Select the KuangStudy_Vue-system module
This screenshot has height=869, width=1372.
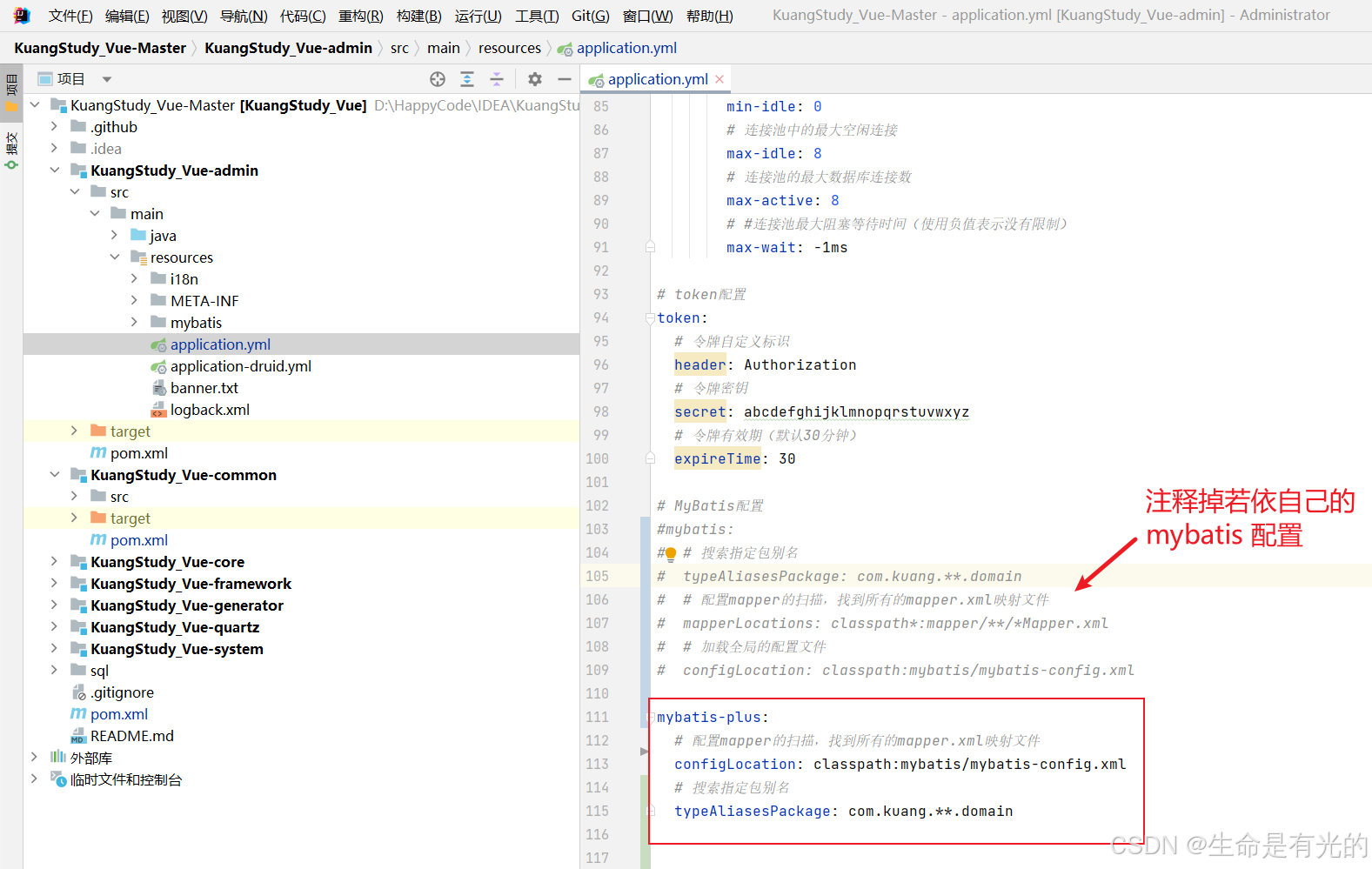[x=177, y=649]
